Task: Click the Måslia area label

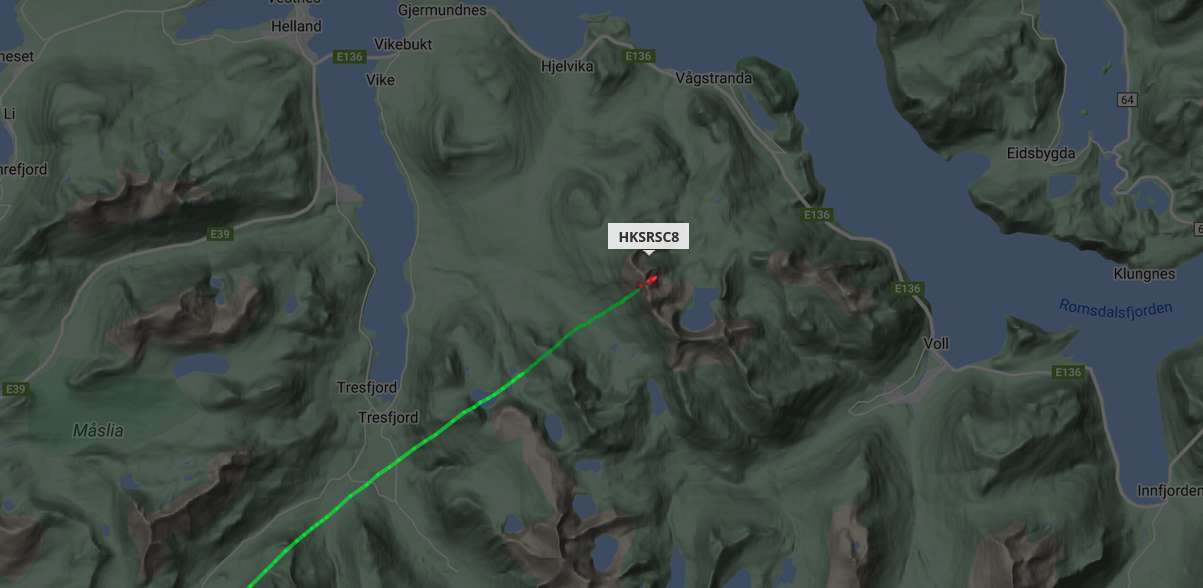Action: click(98, 430)
